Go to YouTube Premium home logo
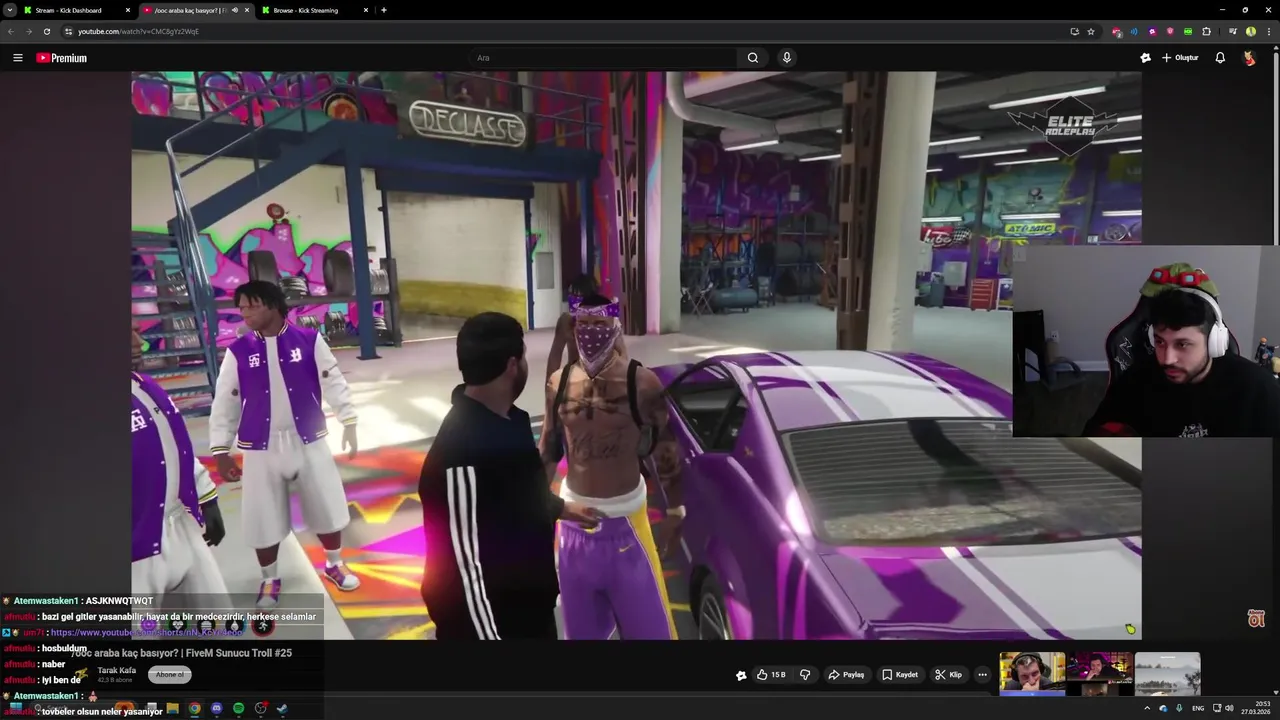This screenshot has width=1280, height=720. tap(62, 58)
